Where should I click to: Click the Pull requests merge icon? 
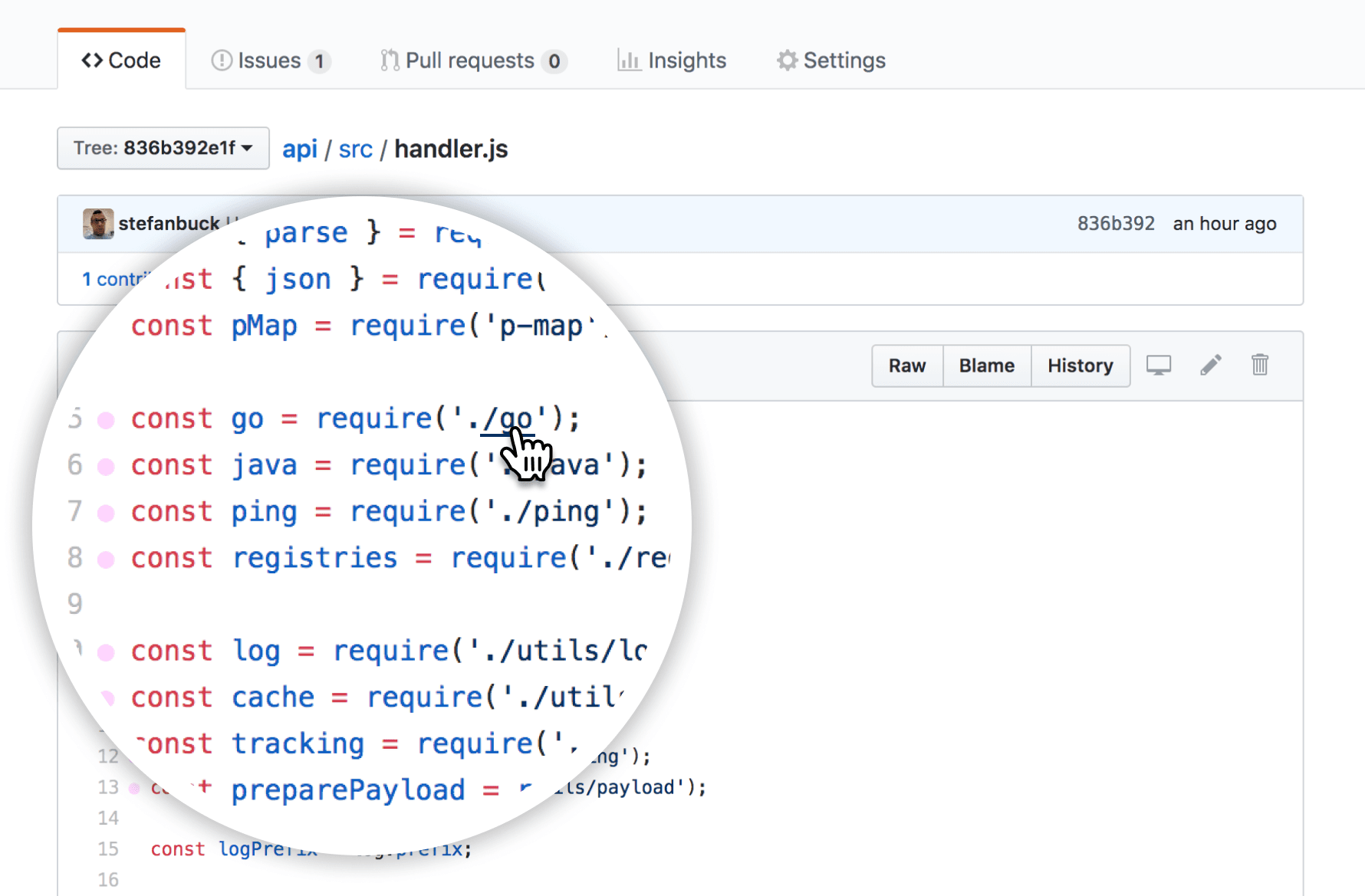390,61
